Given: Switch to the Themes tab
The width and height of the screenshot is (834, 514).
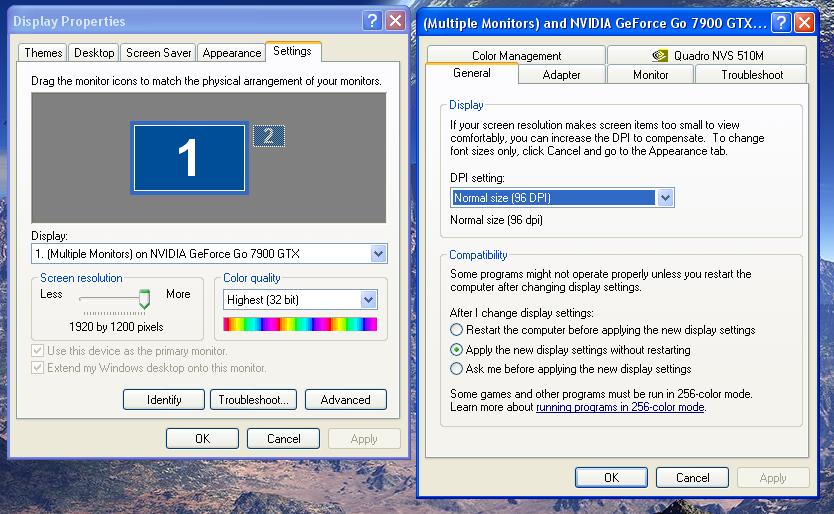Looking at the screenshot, I should point(43,53).
